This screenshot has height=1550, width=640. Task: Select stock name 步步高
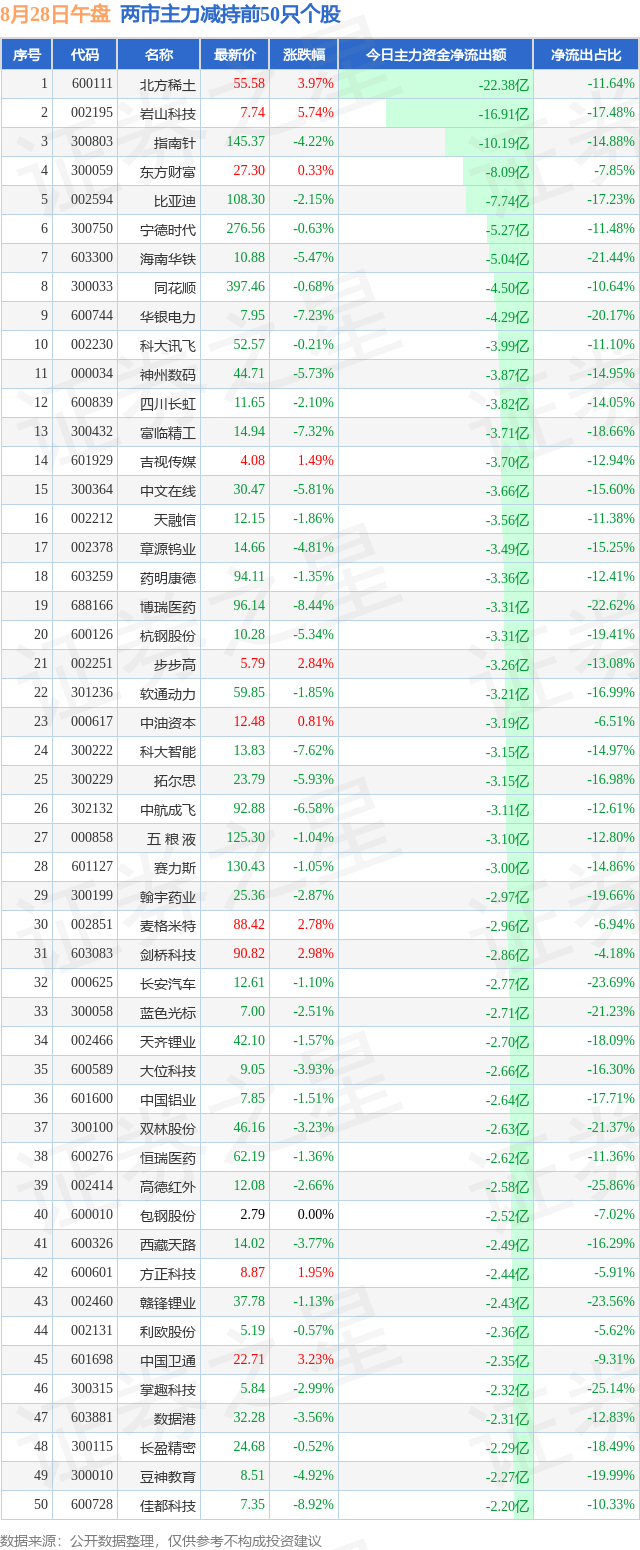pos(175,665)
